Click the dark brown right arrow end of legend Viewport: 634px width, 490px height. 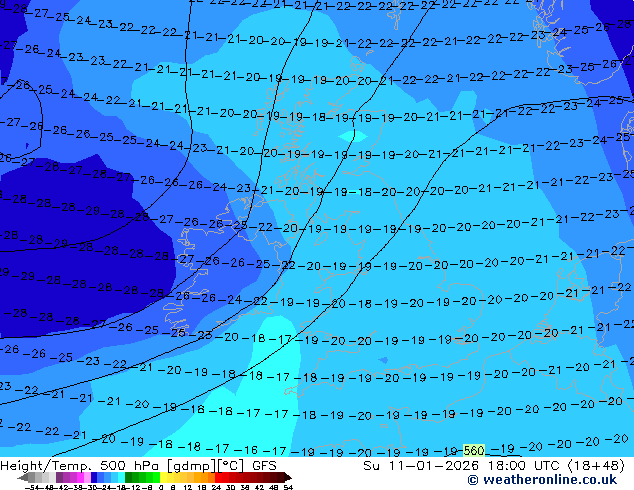[x=288, y=477]
